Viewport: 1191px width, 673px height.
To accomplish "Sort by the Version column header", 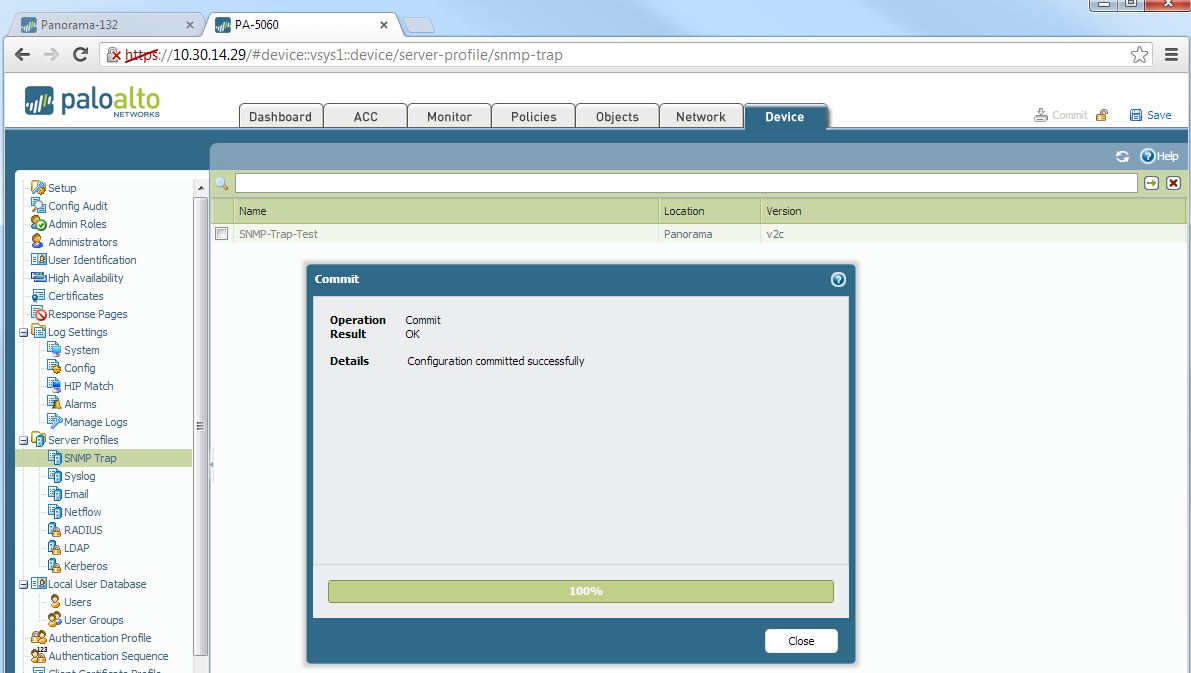I will [973, 211].
